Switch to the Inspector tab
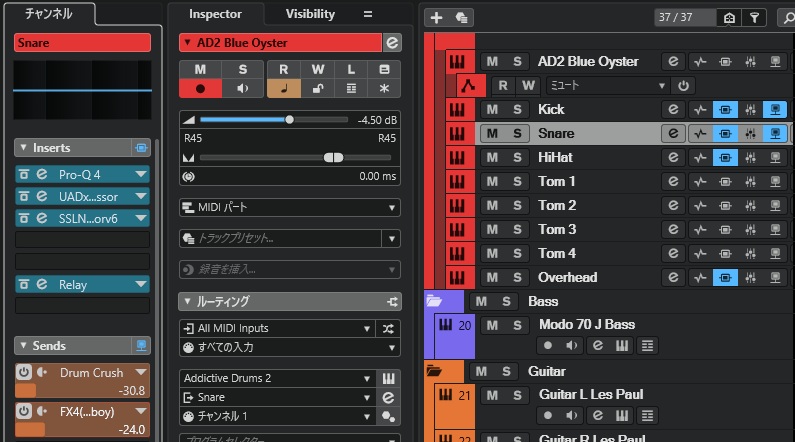This screenshot has height=442, width=795. [215, 14]
